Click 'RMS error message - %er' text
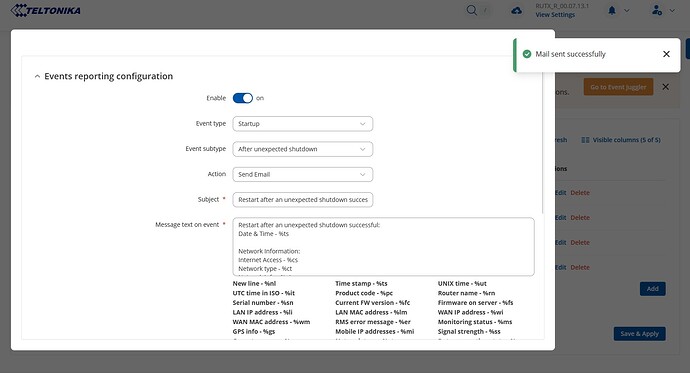Screen dimensions: 690x373 pos(373,322)
